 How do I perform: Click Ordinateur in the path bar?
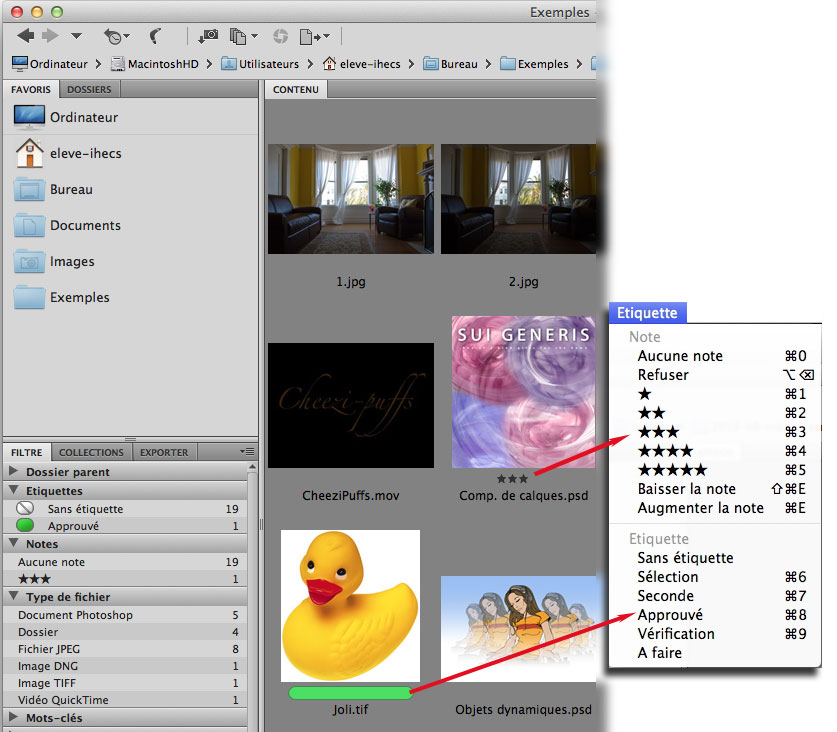(x=50, y=64)
